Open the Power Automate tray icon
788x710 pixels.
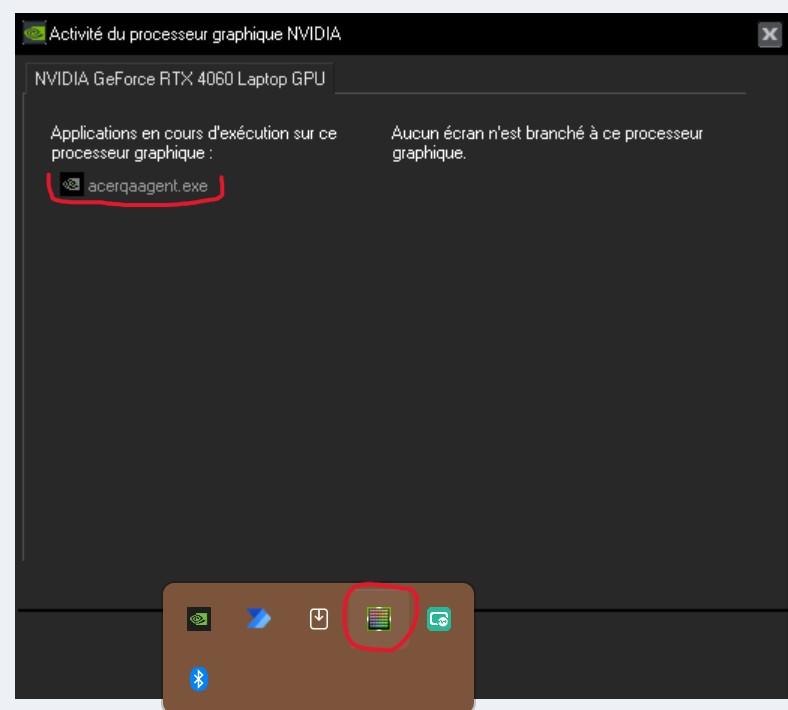(x=259, y=619)
